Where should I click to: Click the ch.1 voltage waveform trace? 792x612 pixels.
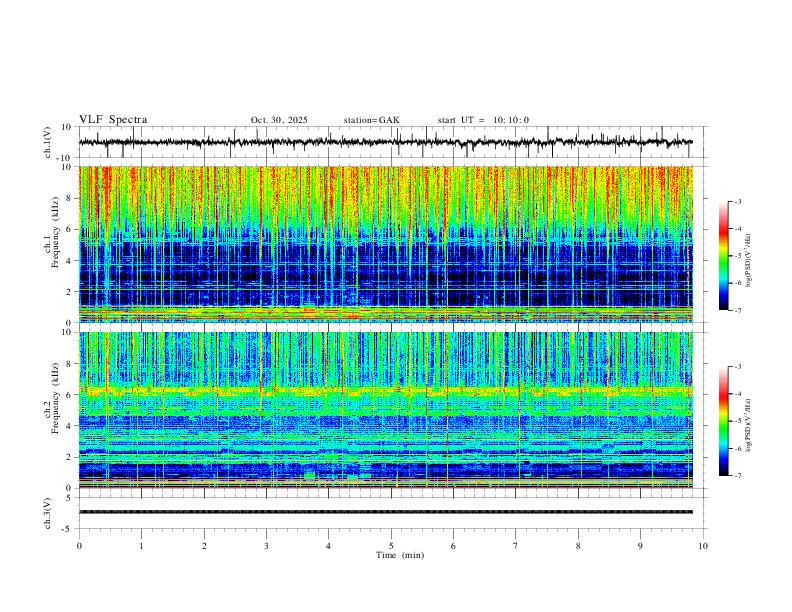point(386,142)
